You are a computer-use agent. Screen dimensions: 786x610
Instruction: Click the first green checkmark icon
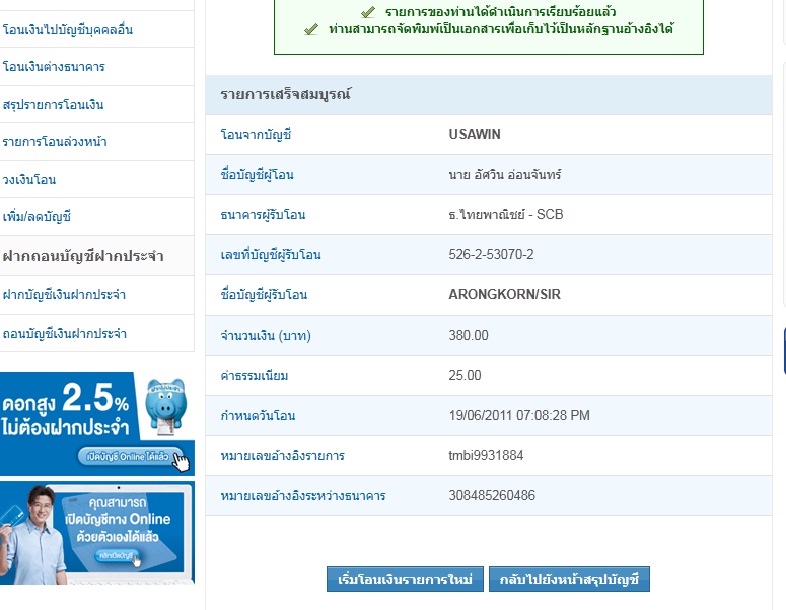368,12
